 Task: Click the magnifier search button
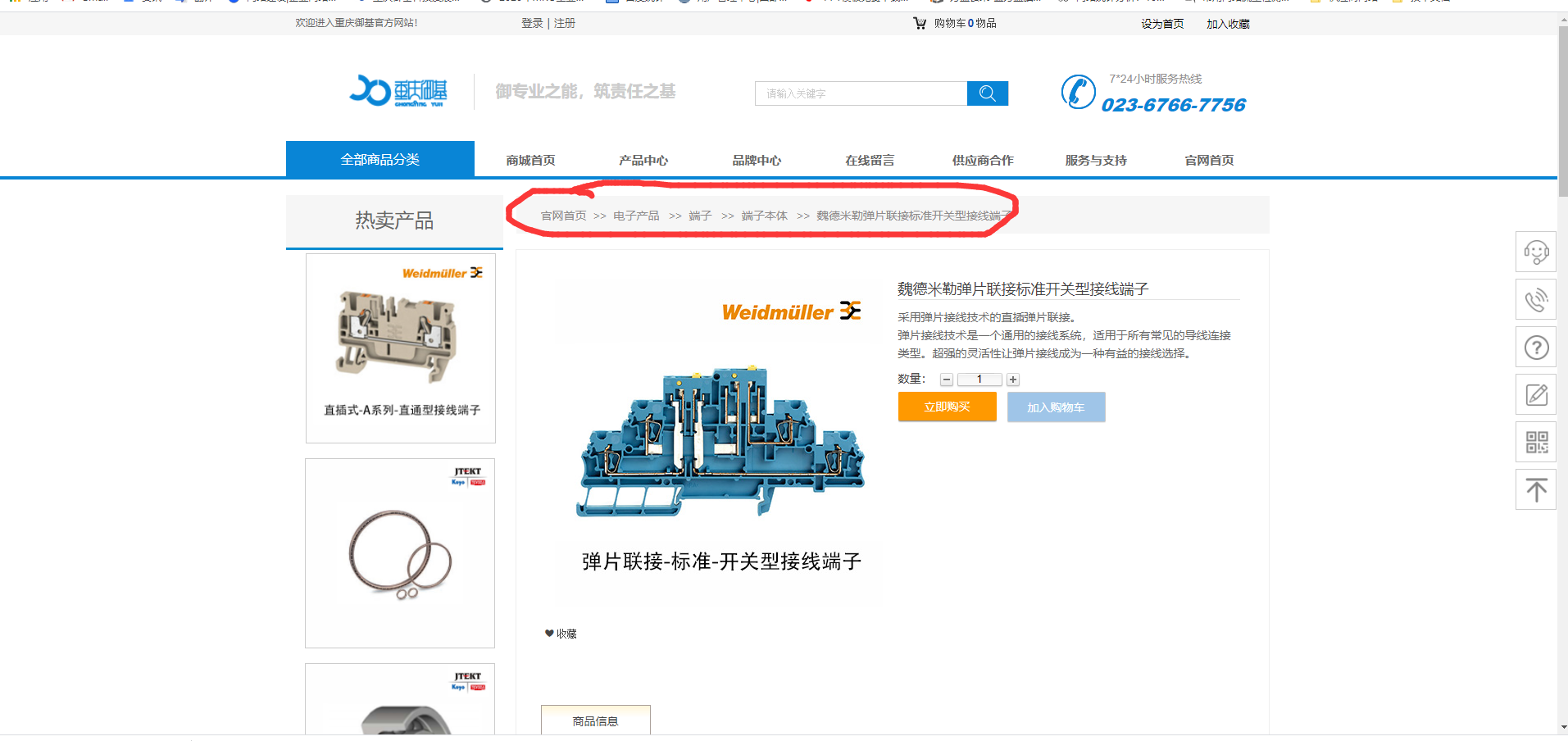click(x=987, y=93)
